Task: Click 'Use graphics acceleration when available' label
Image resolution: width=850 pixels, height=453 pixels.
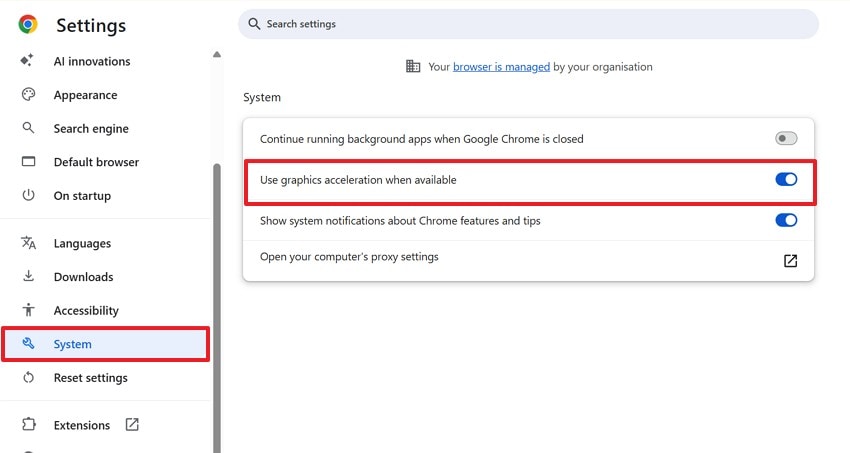Action: (358, 180)
